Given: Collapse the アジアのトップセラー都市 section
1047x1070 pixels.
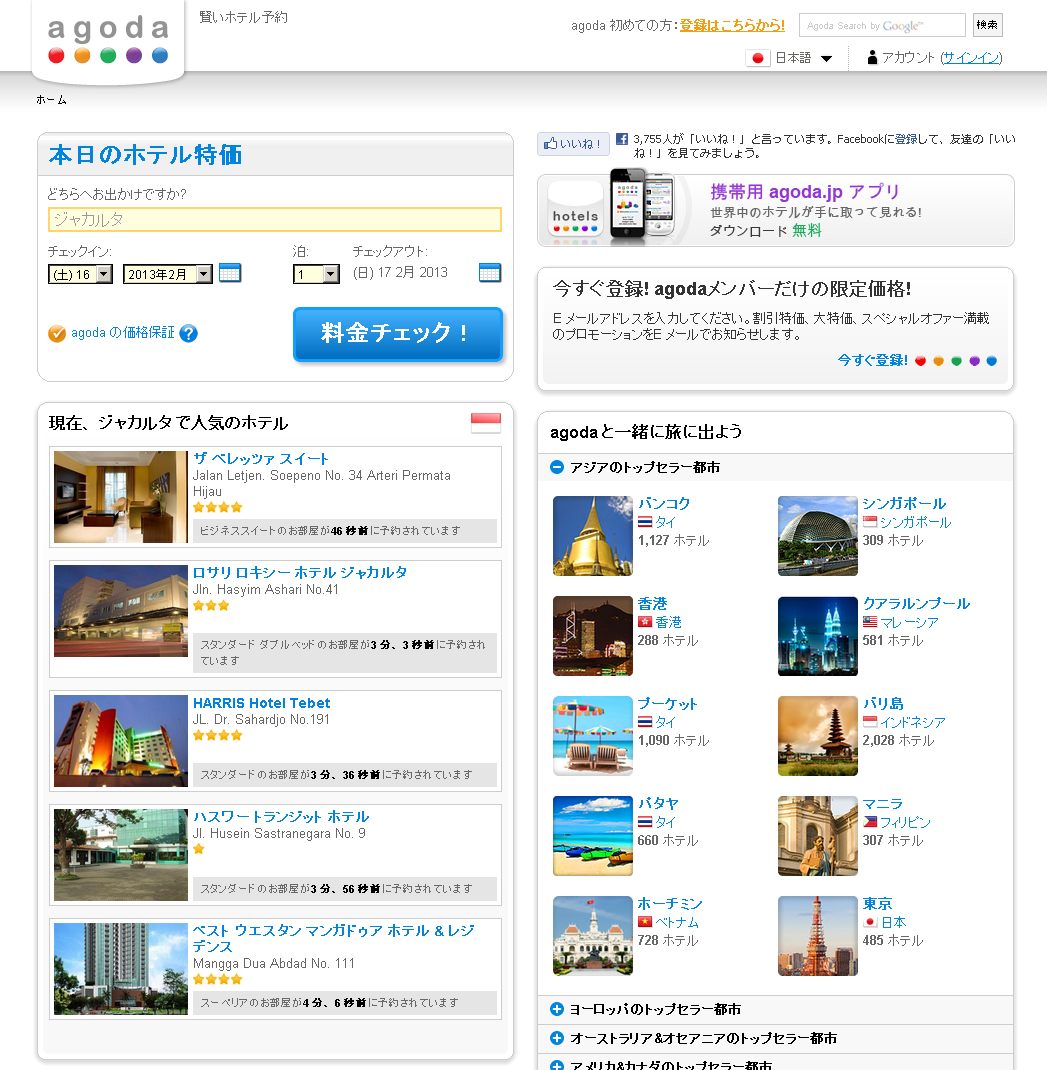Looking at the screenshot, I should 557,467.
